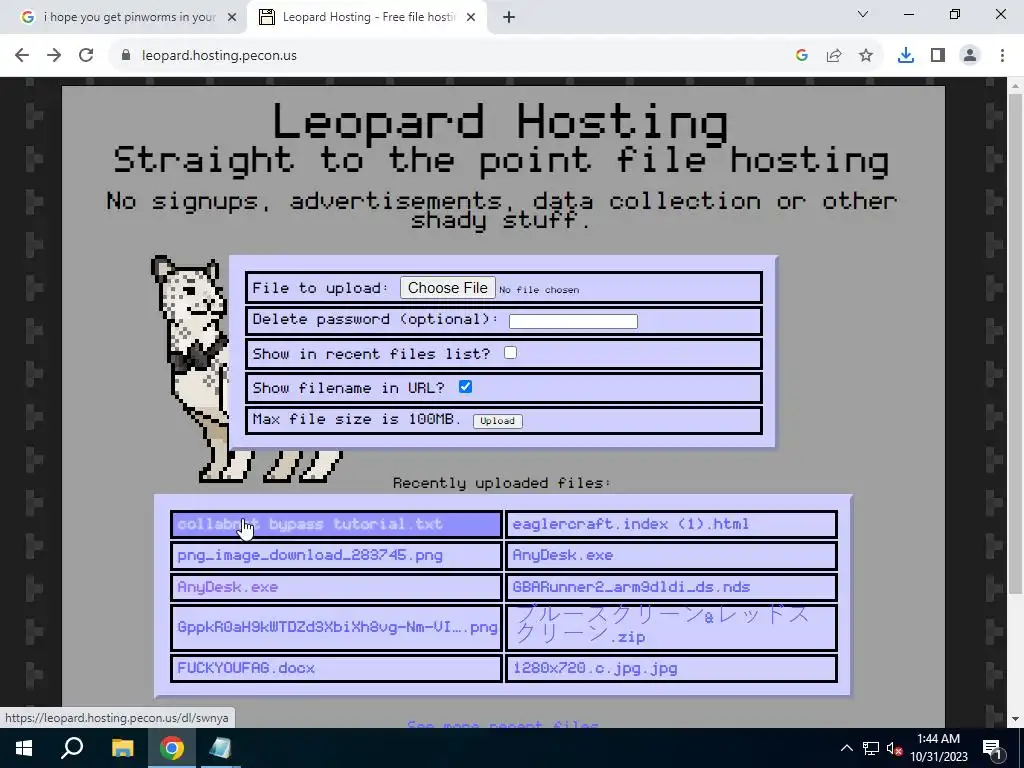
Task: Open File Explorer from the taskbar
Action: tap(122, 748)
